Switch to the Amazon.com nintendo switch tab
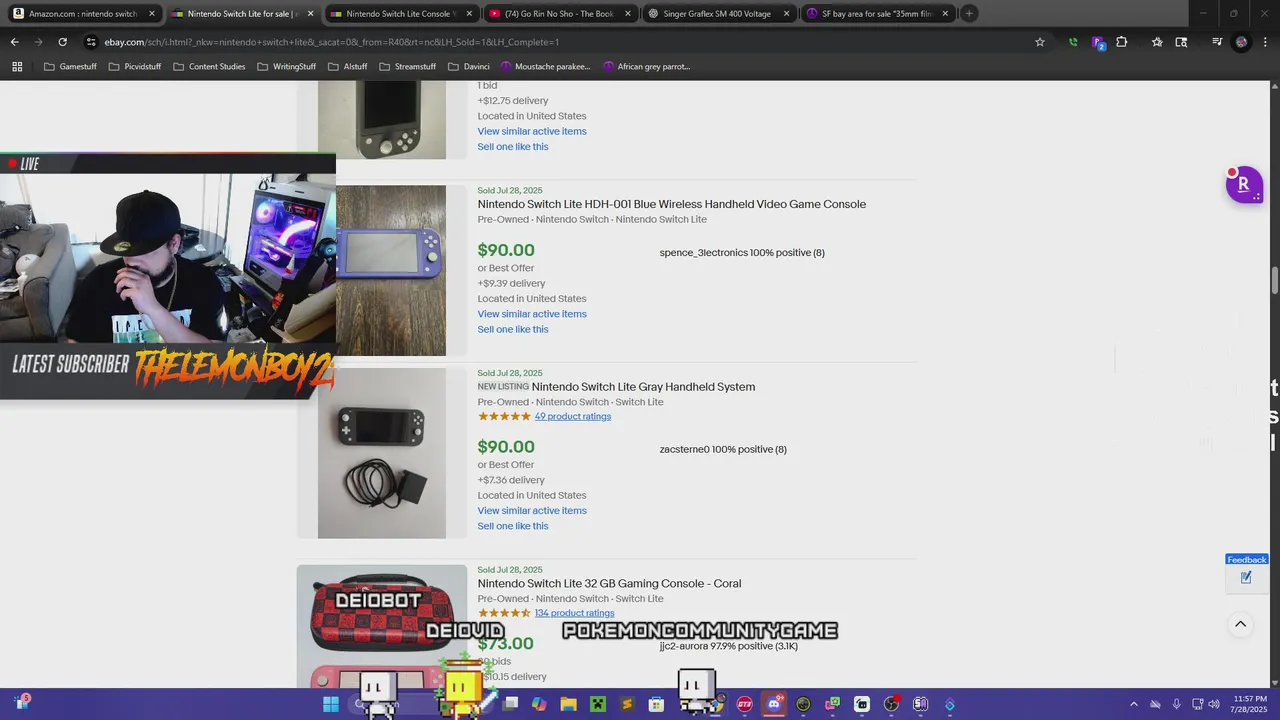Viewport: 1280px width, 720px height. click(83, 14)
